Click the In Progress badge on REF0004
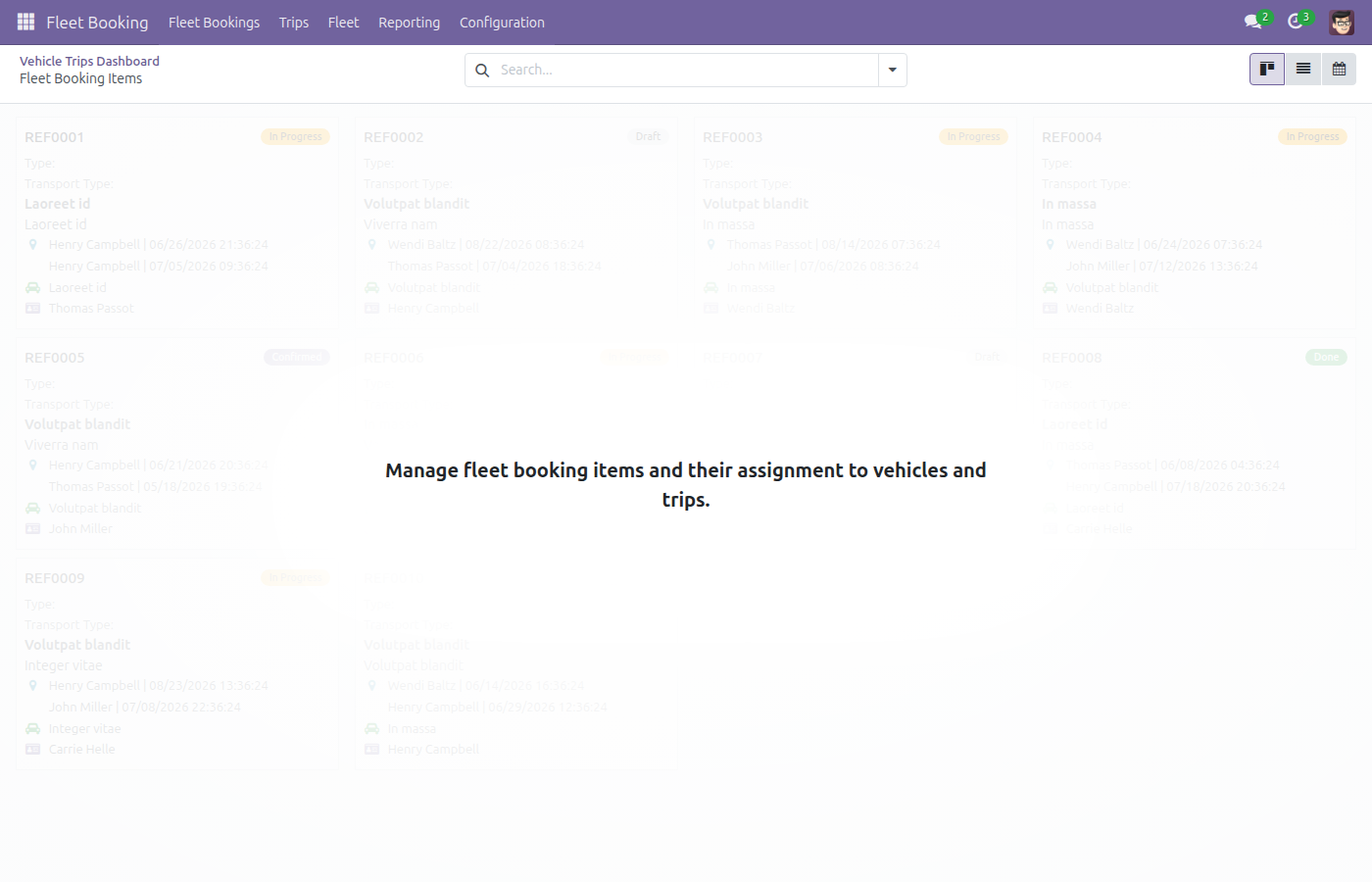Image resolution: width=1372 pixels, height=882 pixels. [x=1312, y=137]
